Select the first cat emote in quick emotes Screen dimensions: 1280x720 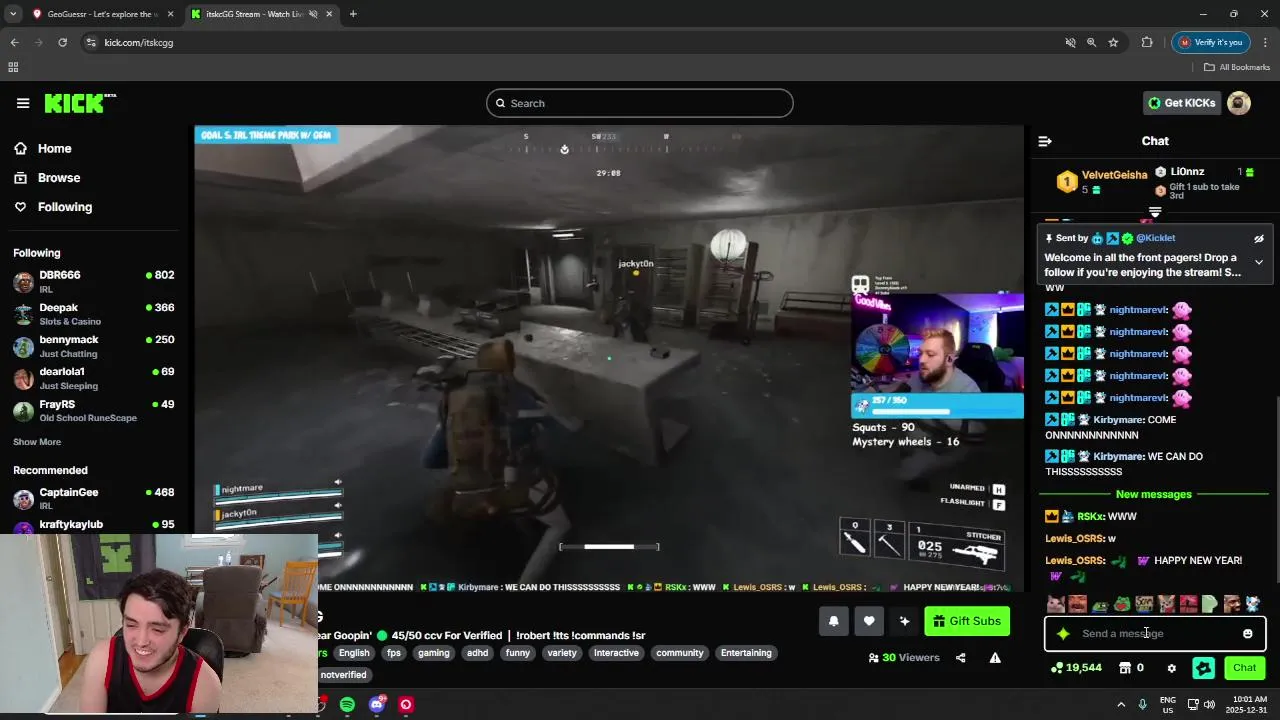1055,604
